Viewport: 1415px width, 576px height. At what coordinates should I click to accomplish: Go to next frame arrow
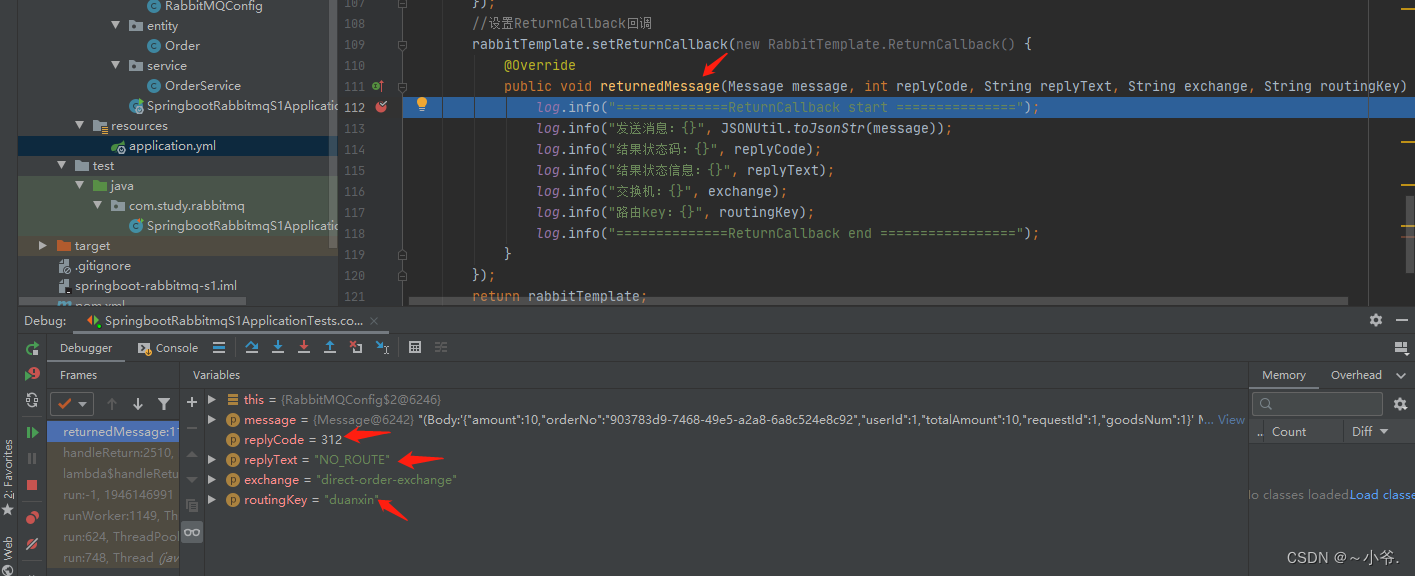(x=138, y=404)
